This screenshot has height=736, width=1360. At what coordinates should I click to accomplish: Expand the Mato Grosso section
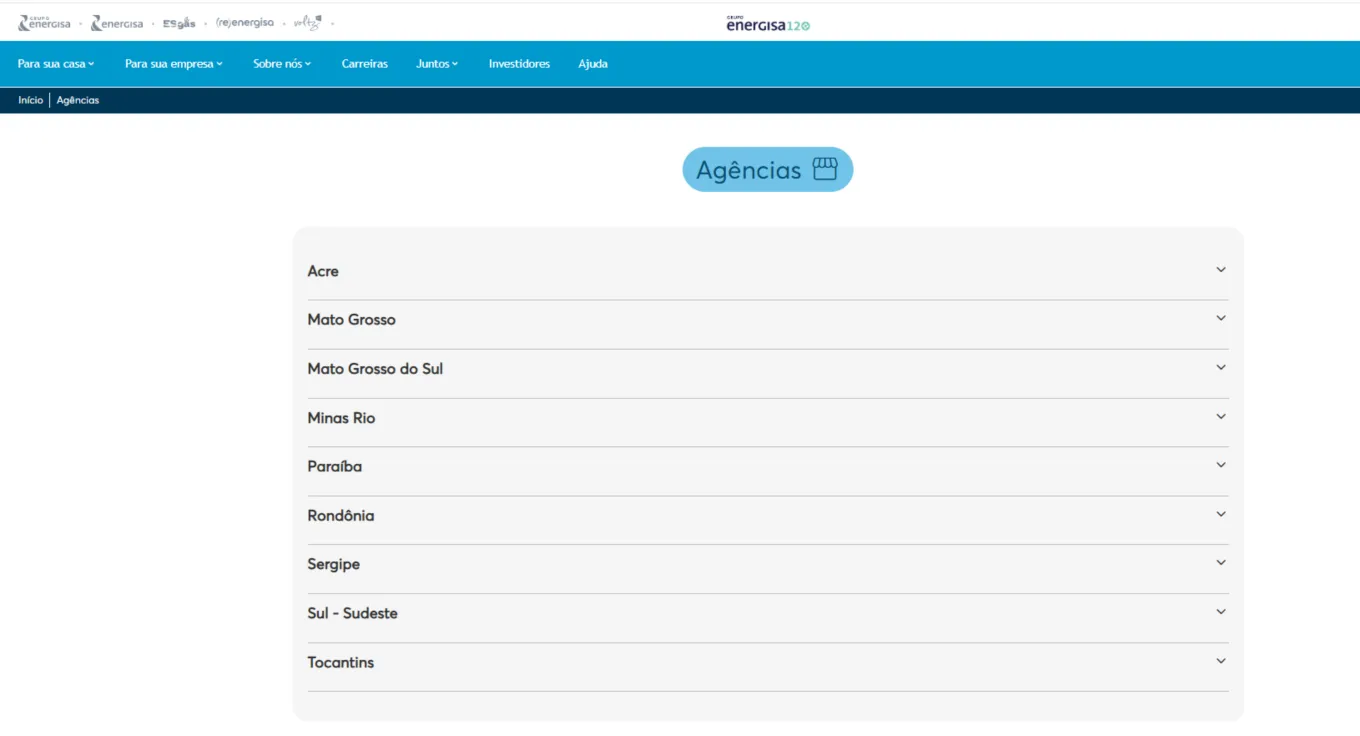tap(351, 320)
